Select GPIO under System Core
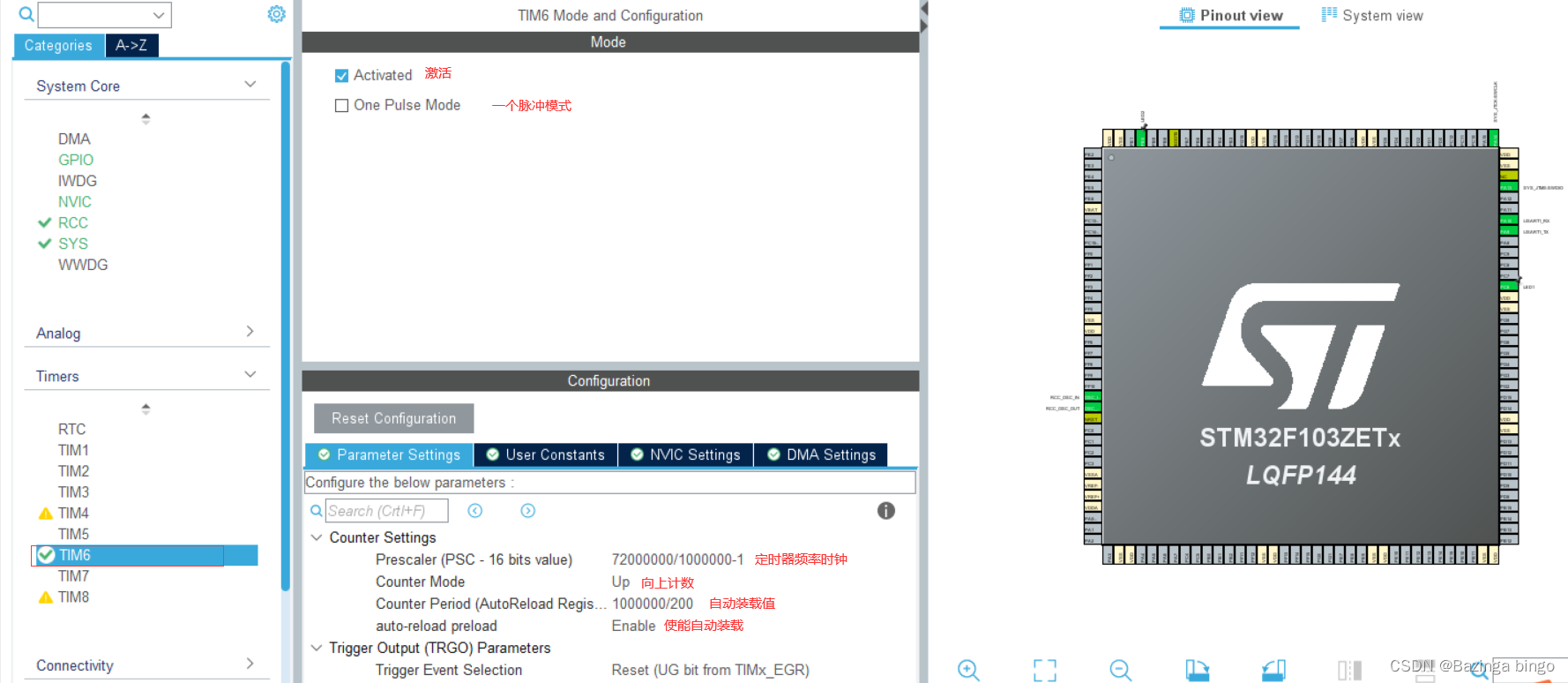1568x683 pixels. point(76,160)
